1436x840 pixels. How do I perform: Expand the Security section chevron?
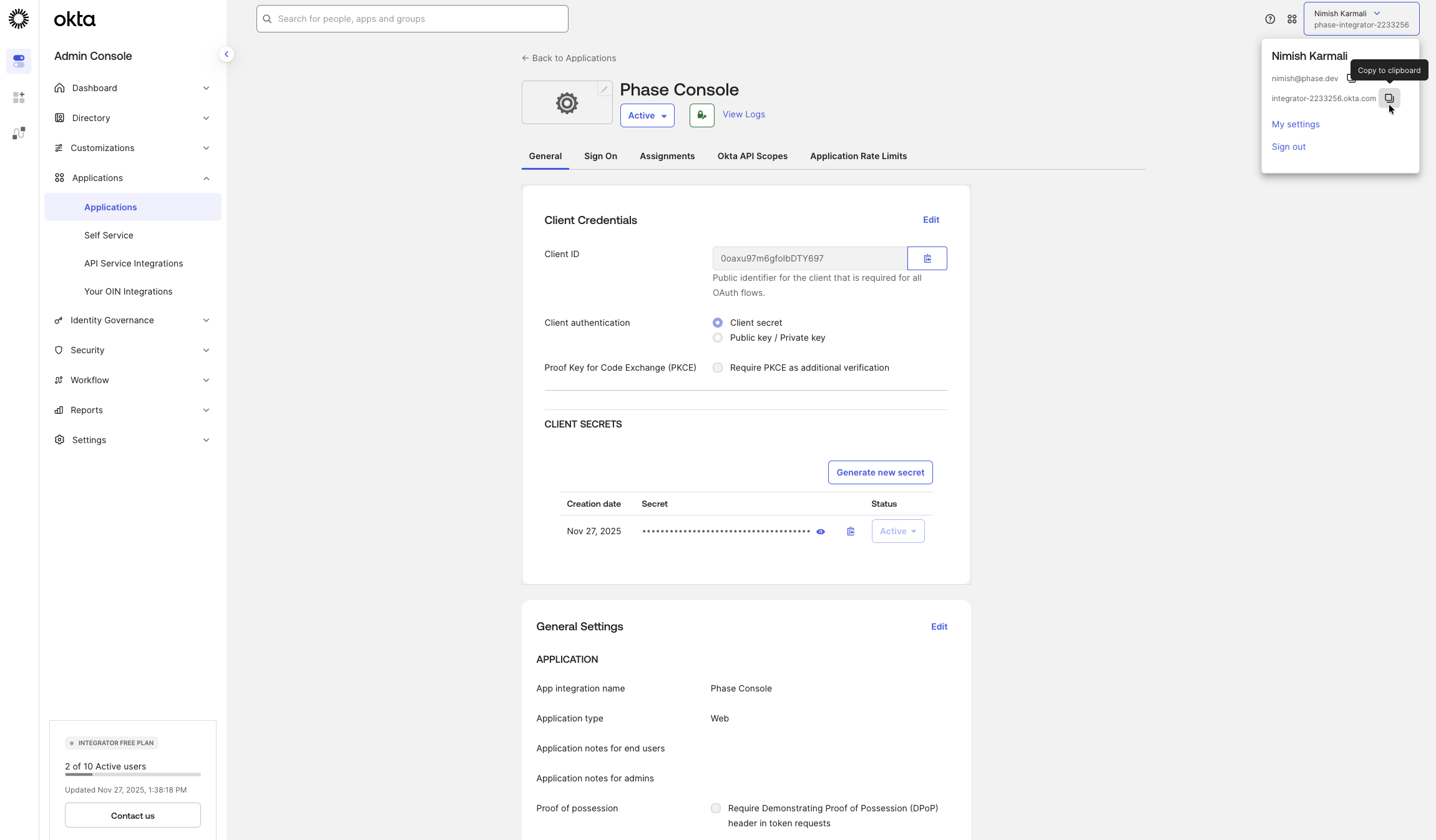tap(206, 350)
